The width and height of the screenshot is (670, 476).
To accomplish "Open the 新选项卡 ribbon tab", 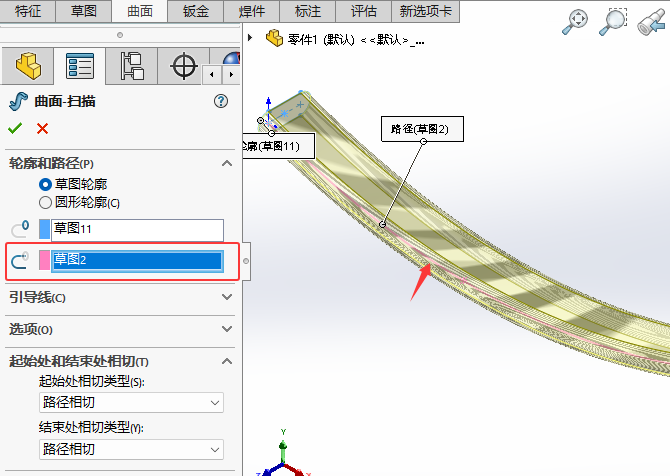I will [x=426, y=11].
